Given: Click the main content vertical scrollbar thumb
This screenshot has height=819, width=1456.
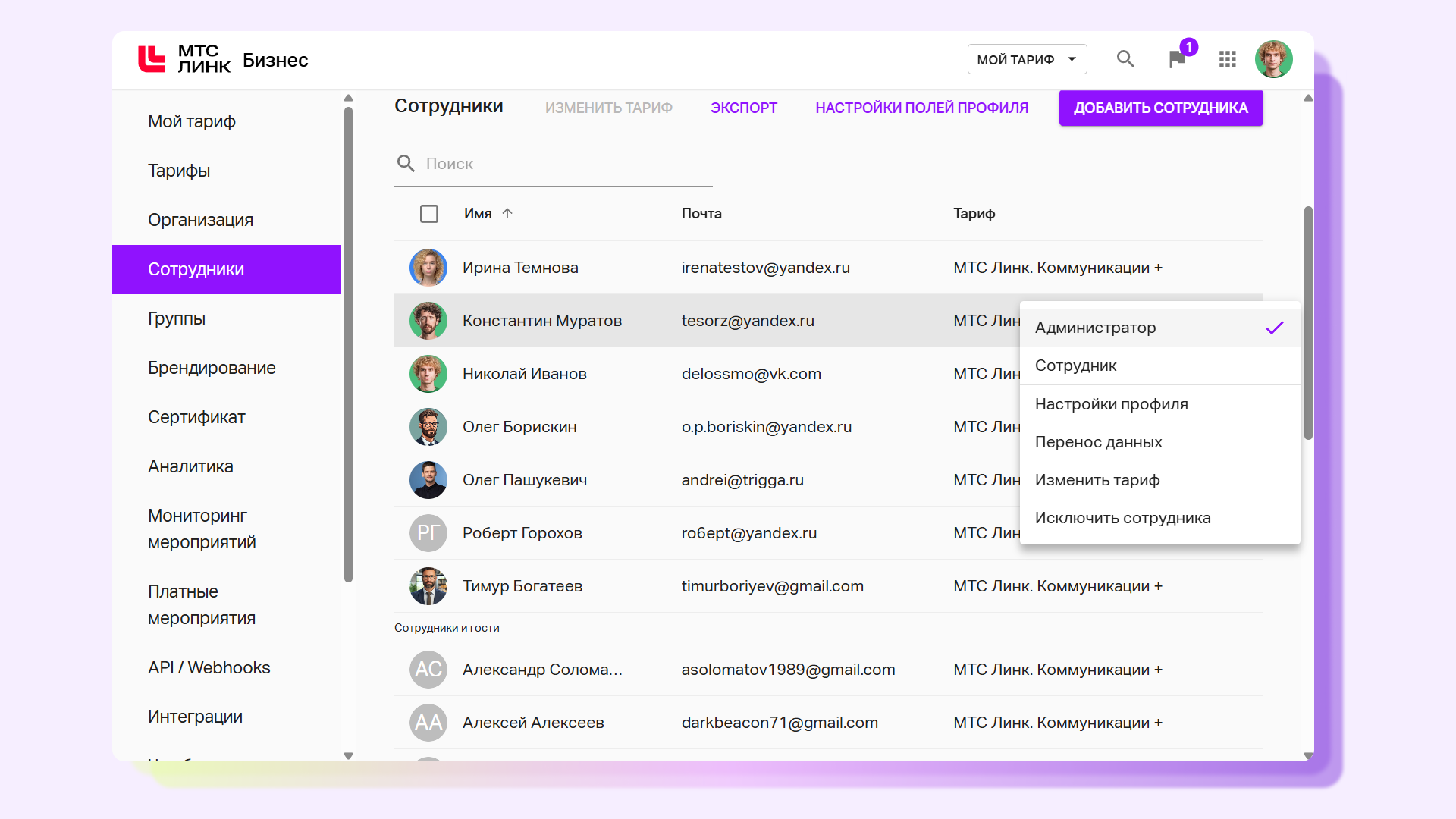Looking at the screenshot, I should (x=1308, y=322).
